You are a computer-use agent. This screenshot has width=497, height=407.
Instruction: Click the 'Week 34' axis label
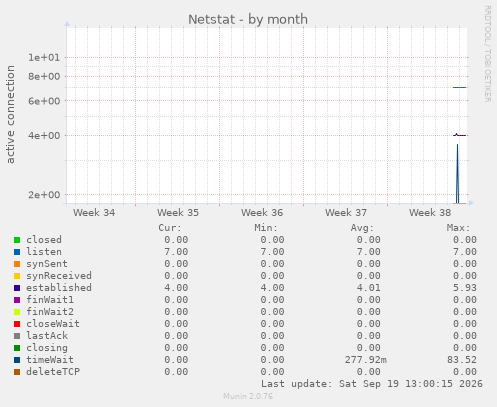pos(94,213)
